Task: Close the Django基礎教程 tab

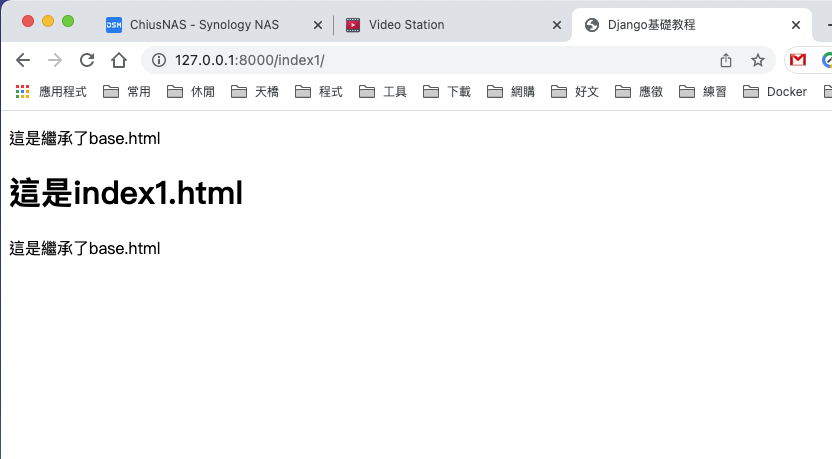Action: tap(795, 25)
